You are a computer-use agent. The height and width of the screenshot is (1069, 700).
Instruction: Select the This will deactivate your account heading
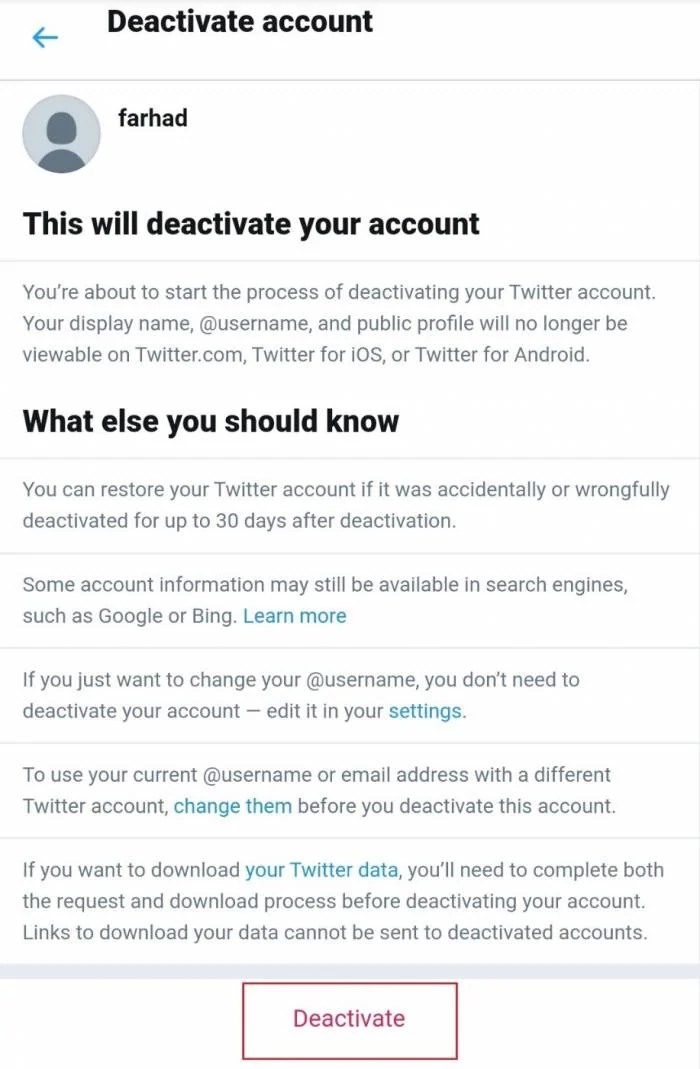pyautogui.click(x=251, y=224)
